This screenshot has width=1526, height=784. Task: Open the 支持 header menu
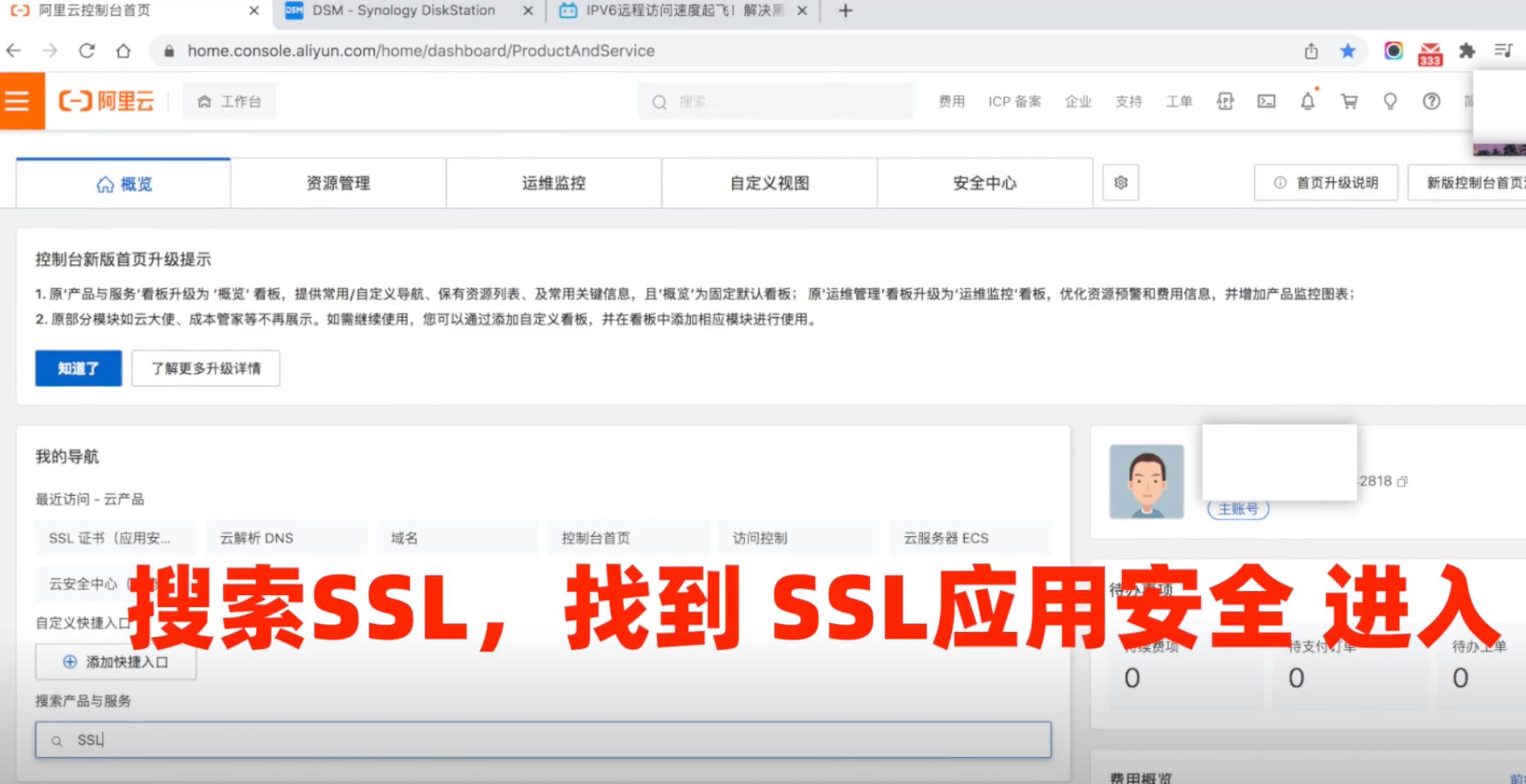click(1129, 101)
